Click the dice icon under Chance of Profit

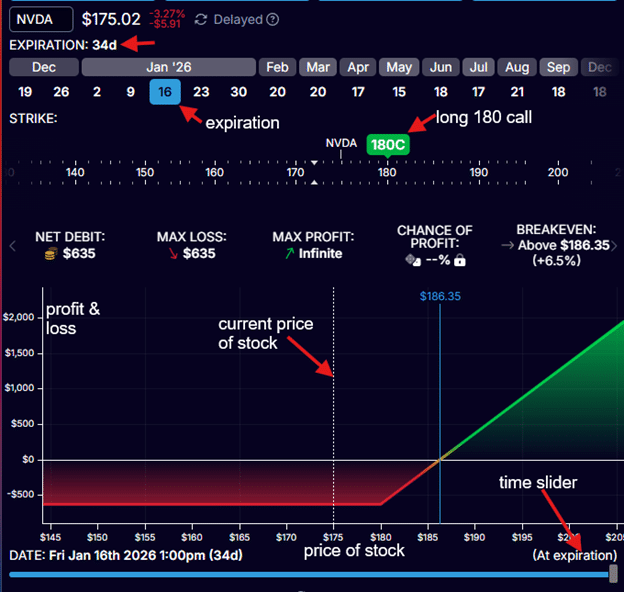[413, 260]
